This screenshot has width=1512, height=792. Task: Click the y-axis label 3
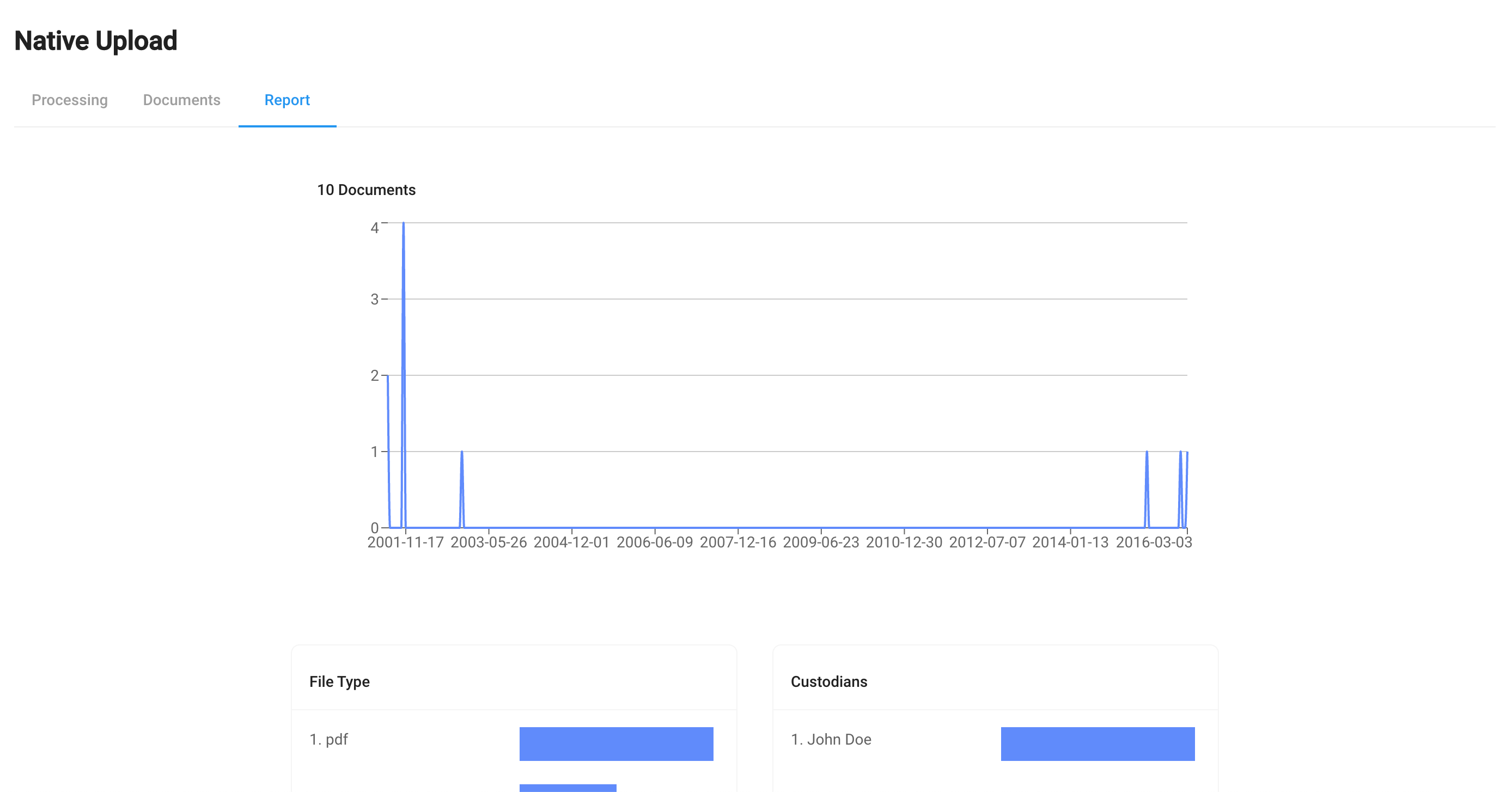click(x=375, y=299)
